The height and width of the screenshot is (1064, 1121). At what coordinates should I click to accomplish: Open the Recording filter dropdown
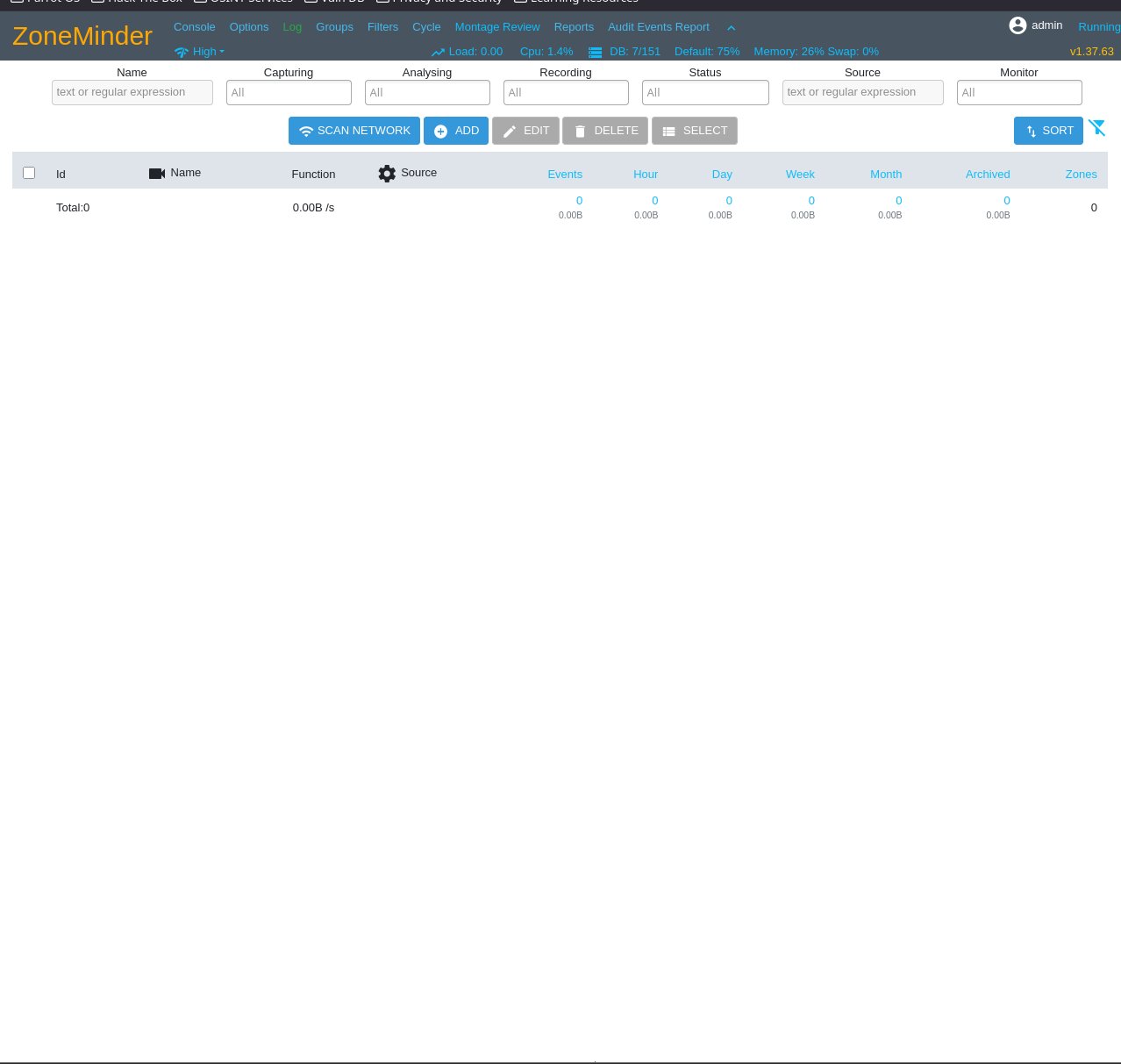(566, 92)
